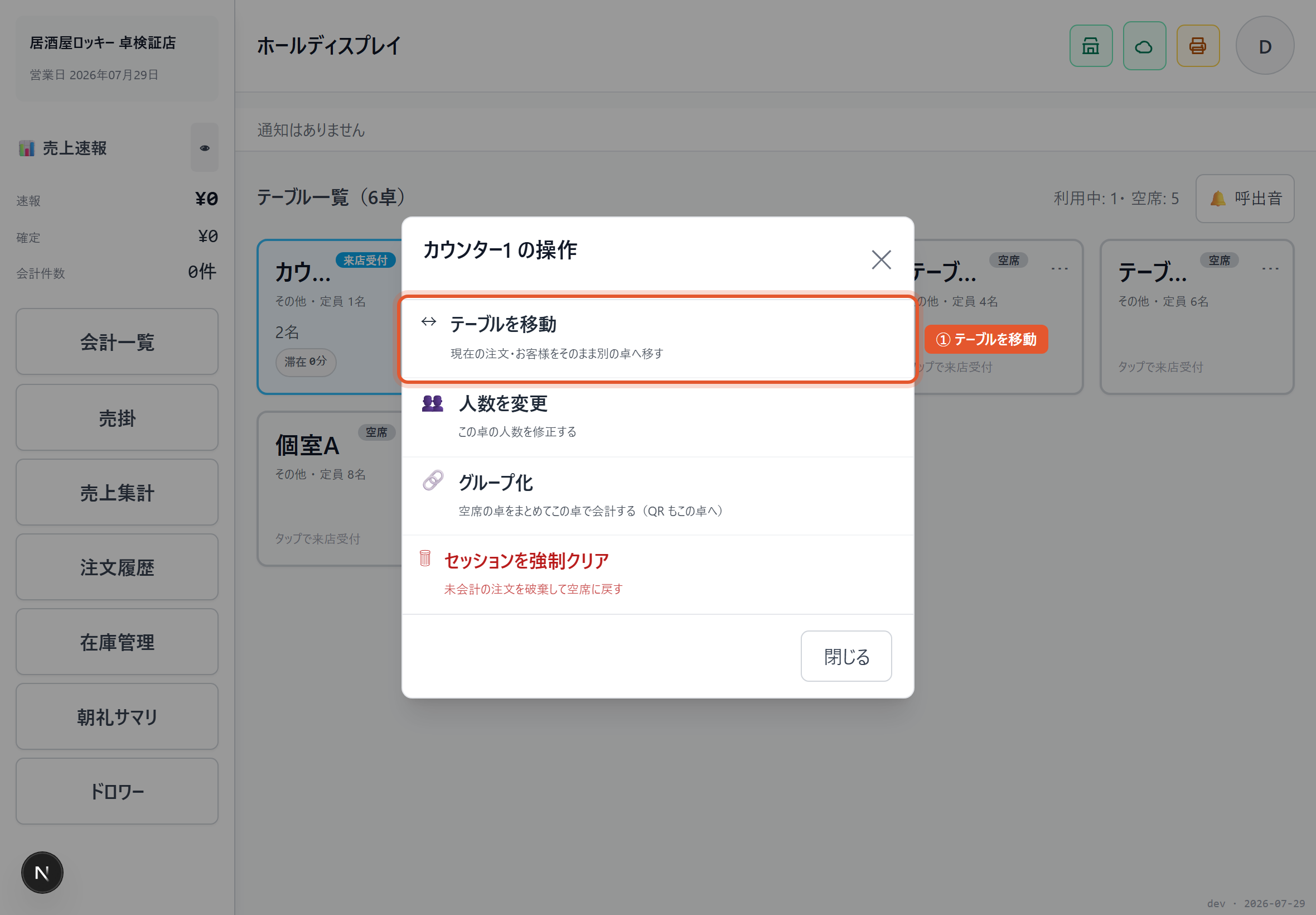The width and height of the screenshot is (1316, 915).
Task: Click the 営業日 2026年07月29日 date text
Action: [94, 75]
